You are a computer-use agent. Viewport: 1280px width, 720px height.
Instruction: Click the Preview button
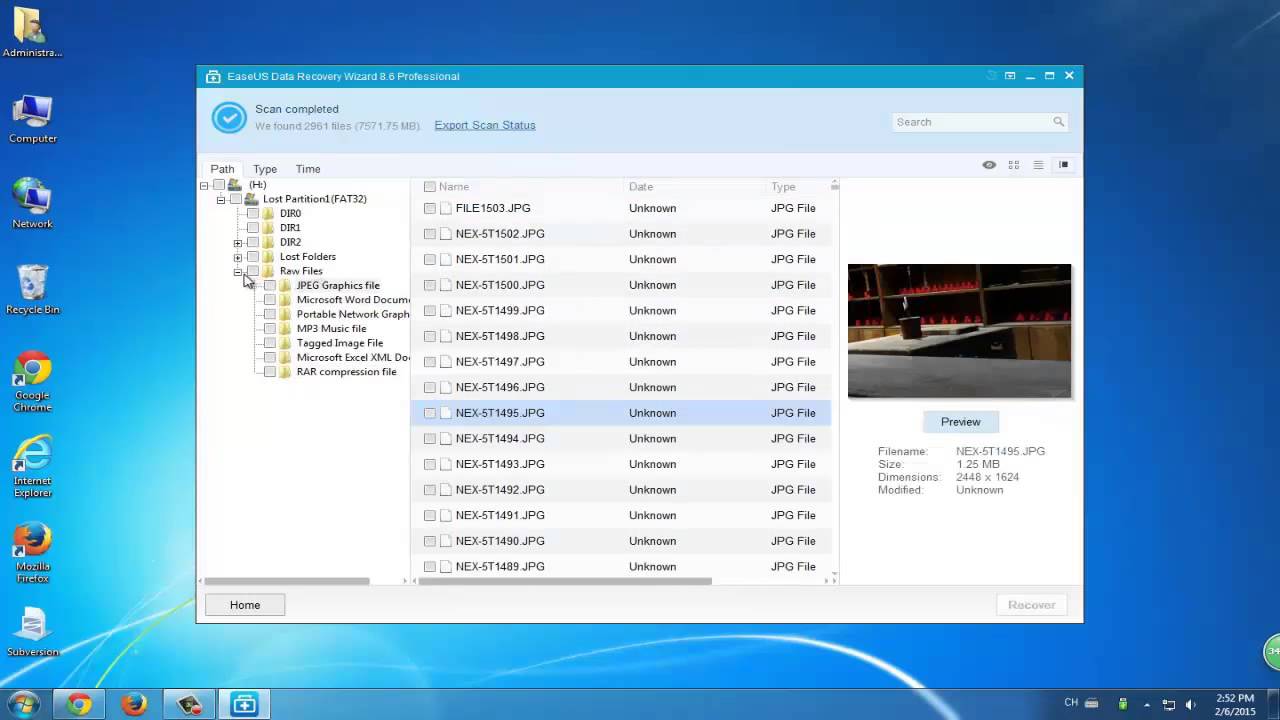click(960, 422)
